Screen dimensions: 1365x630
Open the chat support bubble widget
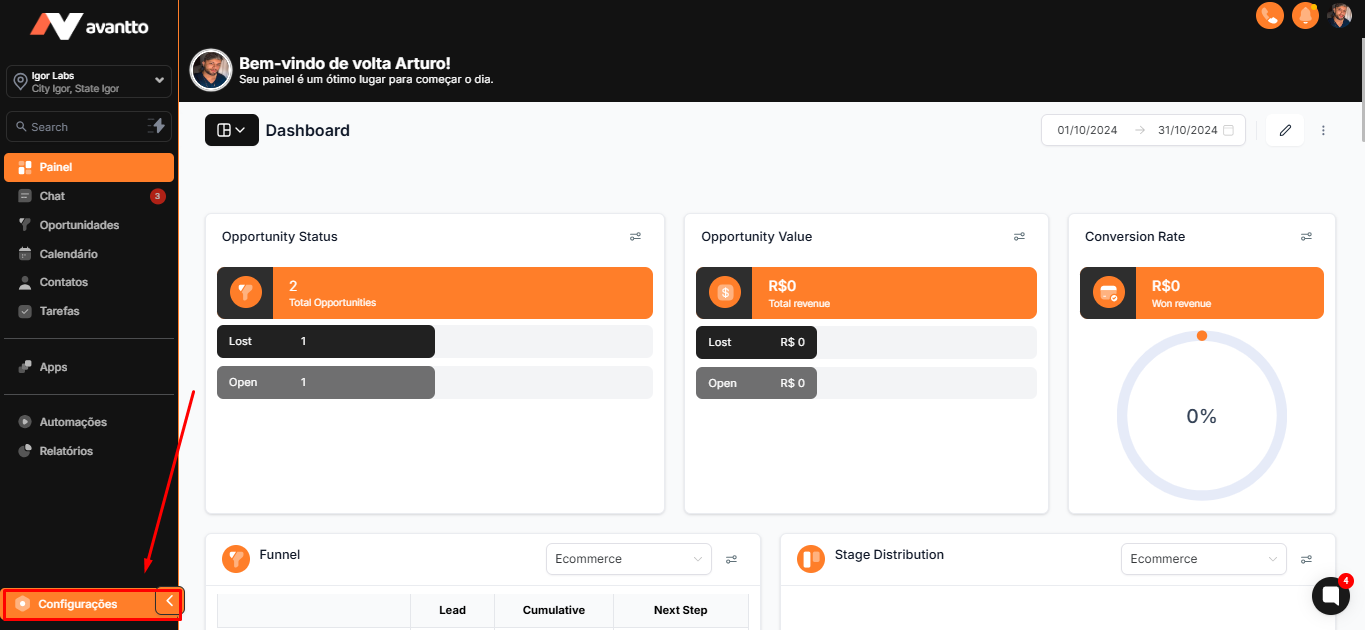point(1330,596)
